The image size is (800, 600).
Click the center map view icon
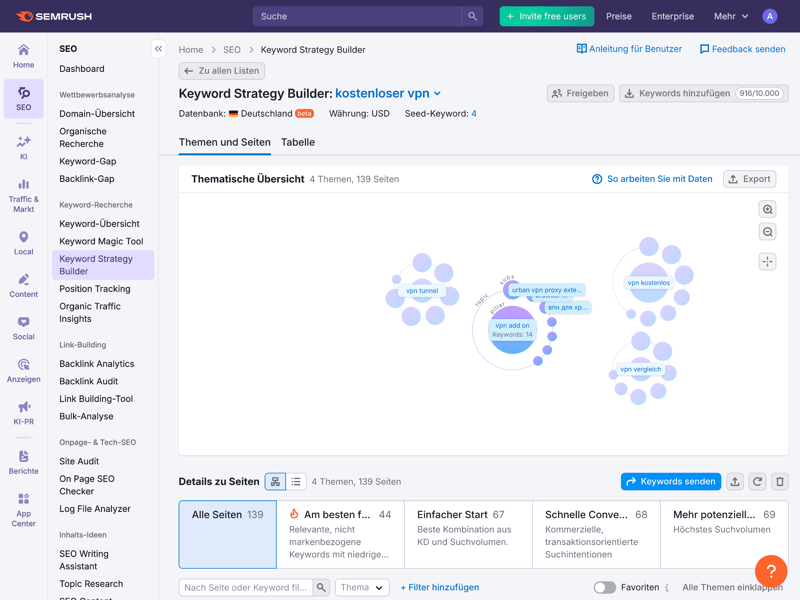[x=767, y=261]
